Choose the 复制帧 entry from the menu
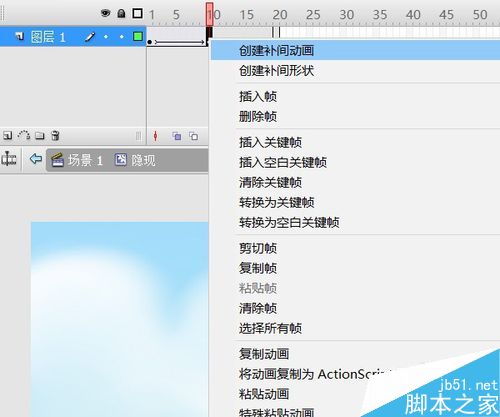500x417 pixels. point(355,268)
